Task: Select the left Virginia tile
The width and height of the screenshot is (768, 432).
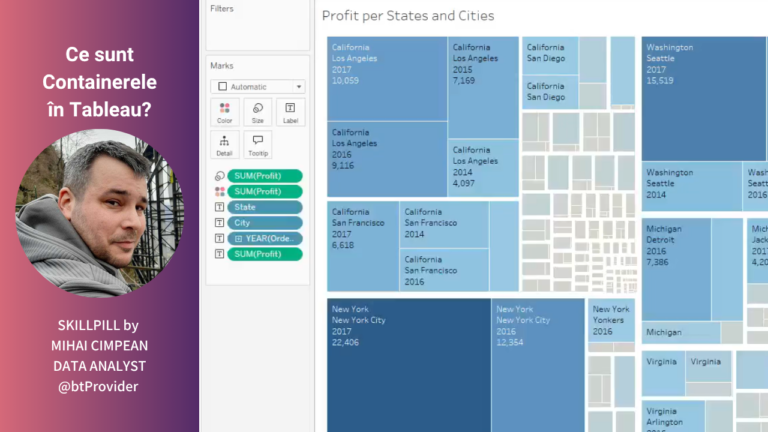Action: click(x=663, y=373)
